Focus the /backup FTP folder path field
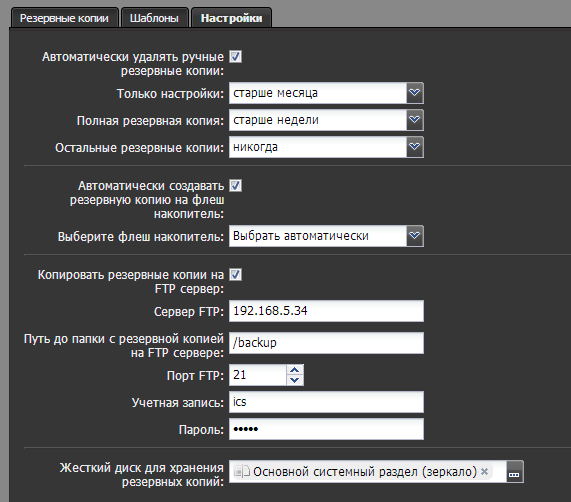 (326, 343)
